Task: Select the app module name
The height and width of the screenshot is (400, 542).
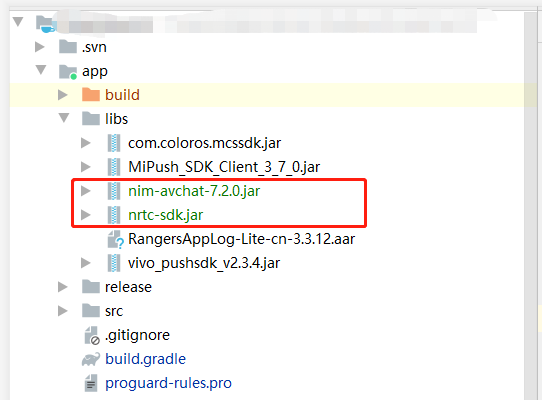Action: 95,72
